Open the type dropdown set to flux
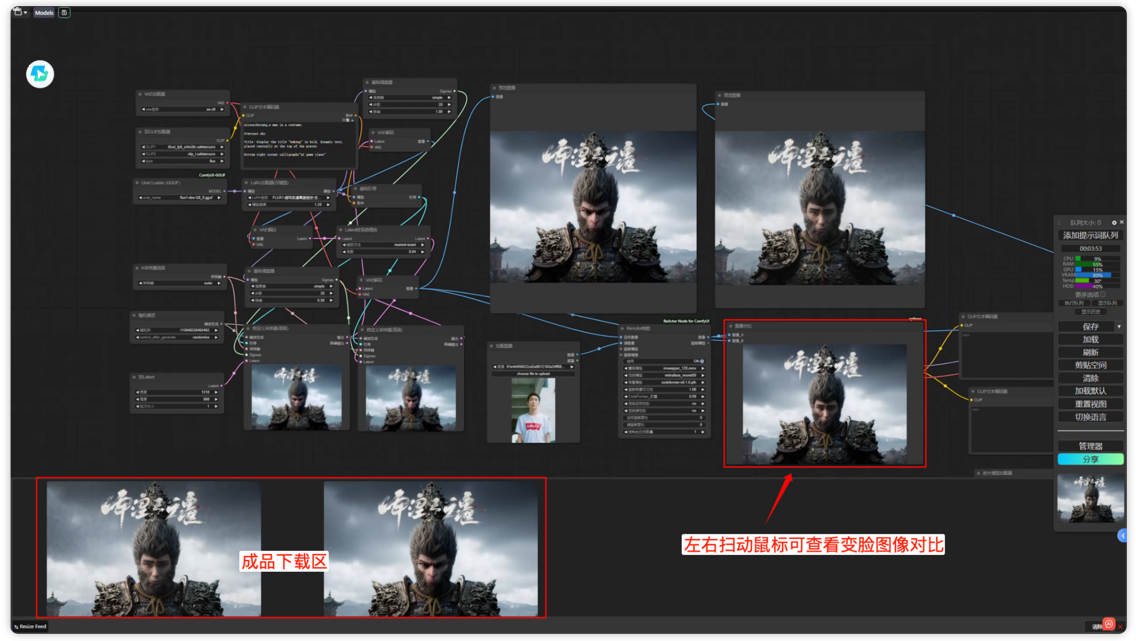This screenshot has height=641, width=1136. point(183,161)
